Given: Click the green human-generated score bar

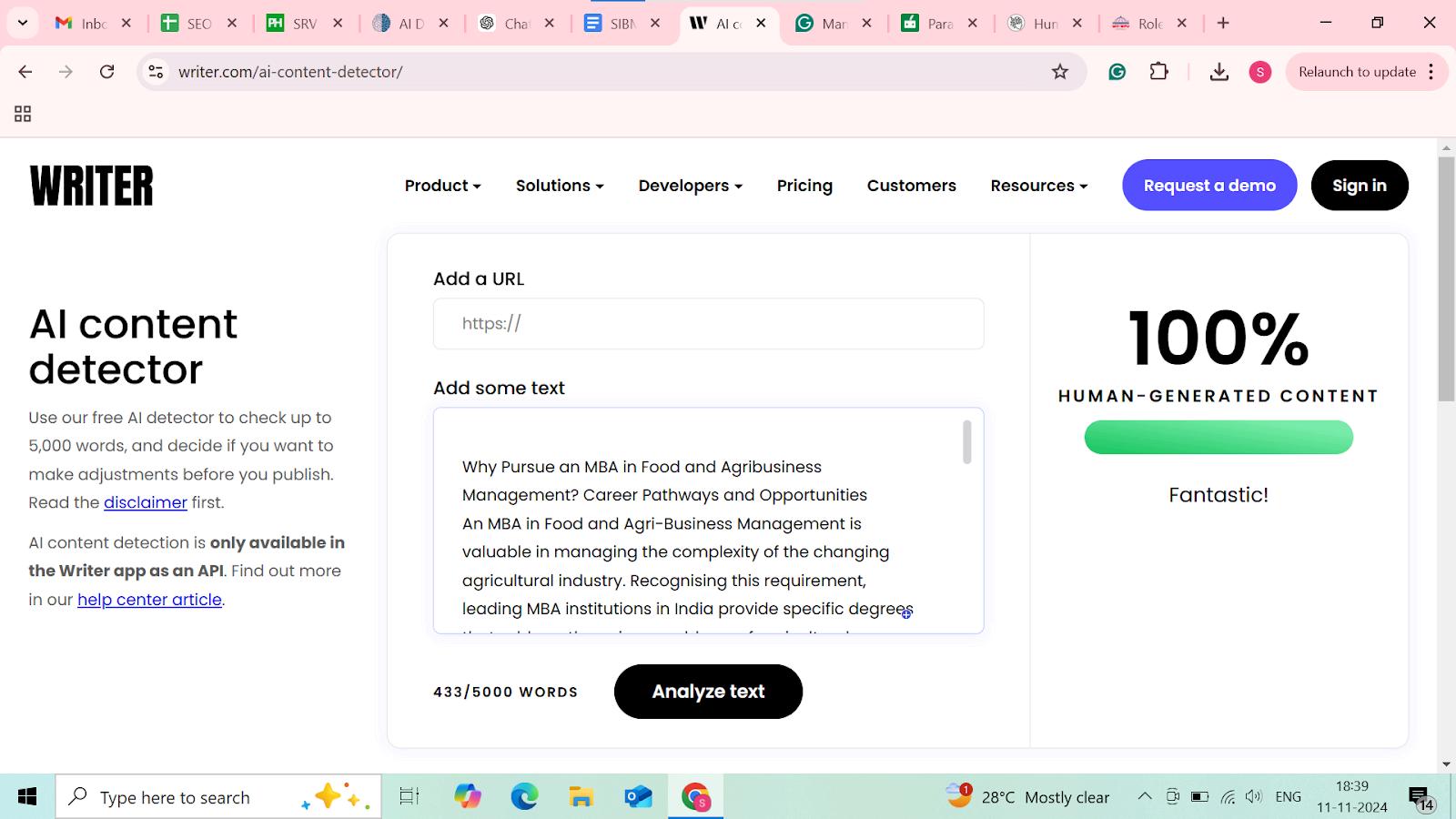Looking at the screenshot, I should coord(1218,437).
